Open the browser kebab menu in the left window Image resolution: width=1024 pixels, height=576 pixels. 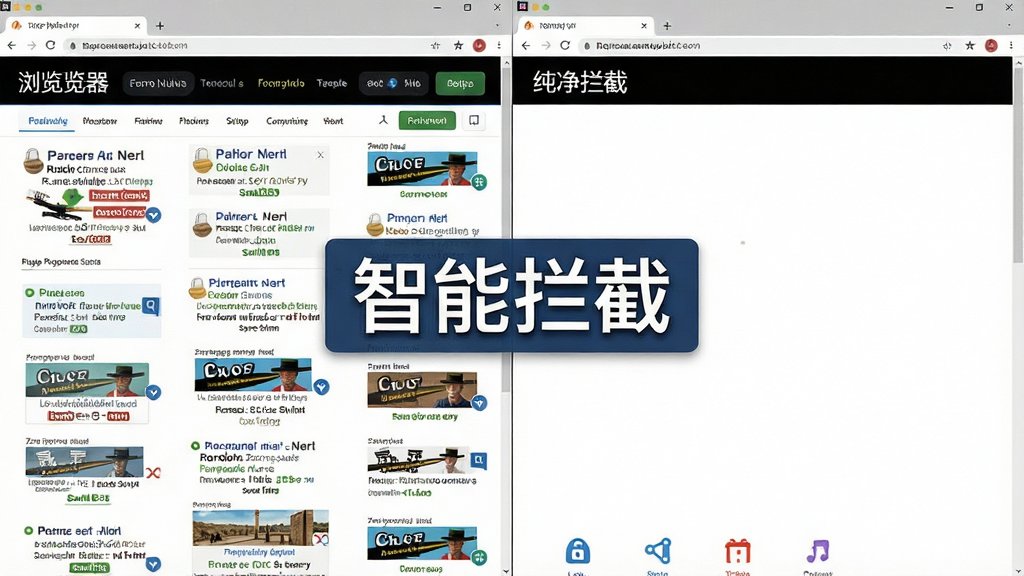point(499,46)
